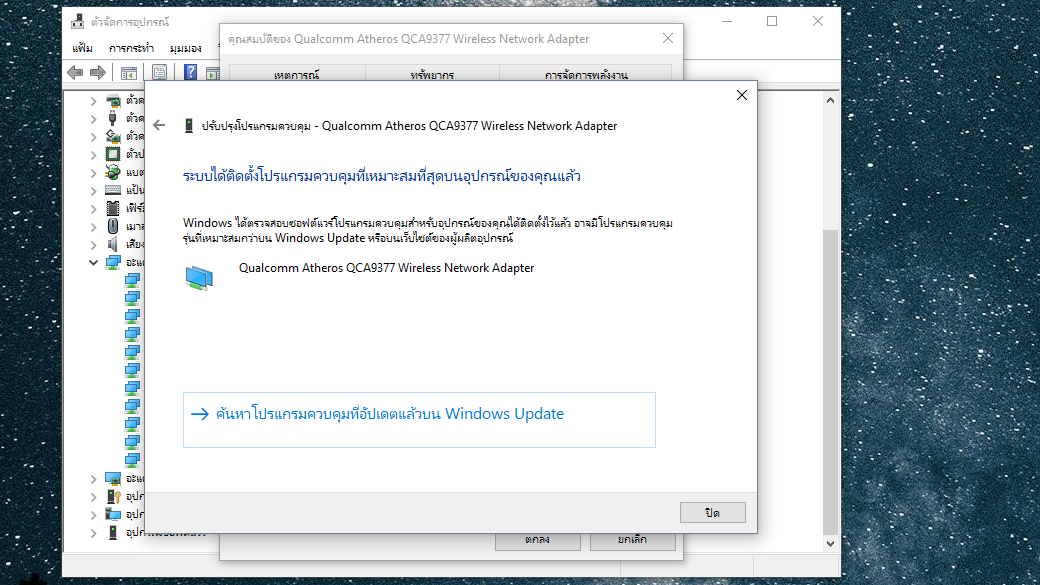The width and height of the screenshot is (1040, 585).
Task: Click the ปิด button in driver wizard
Action: 712,512
